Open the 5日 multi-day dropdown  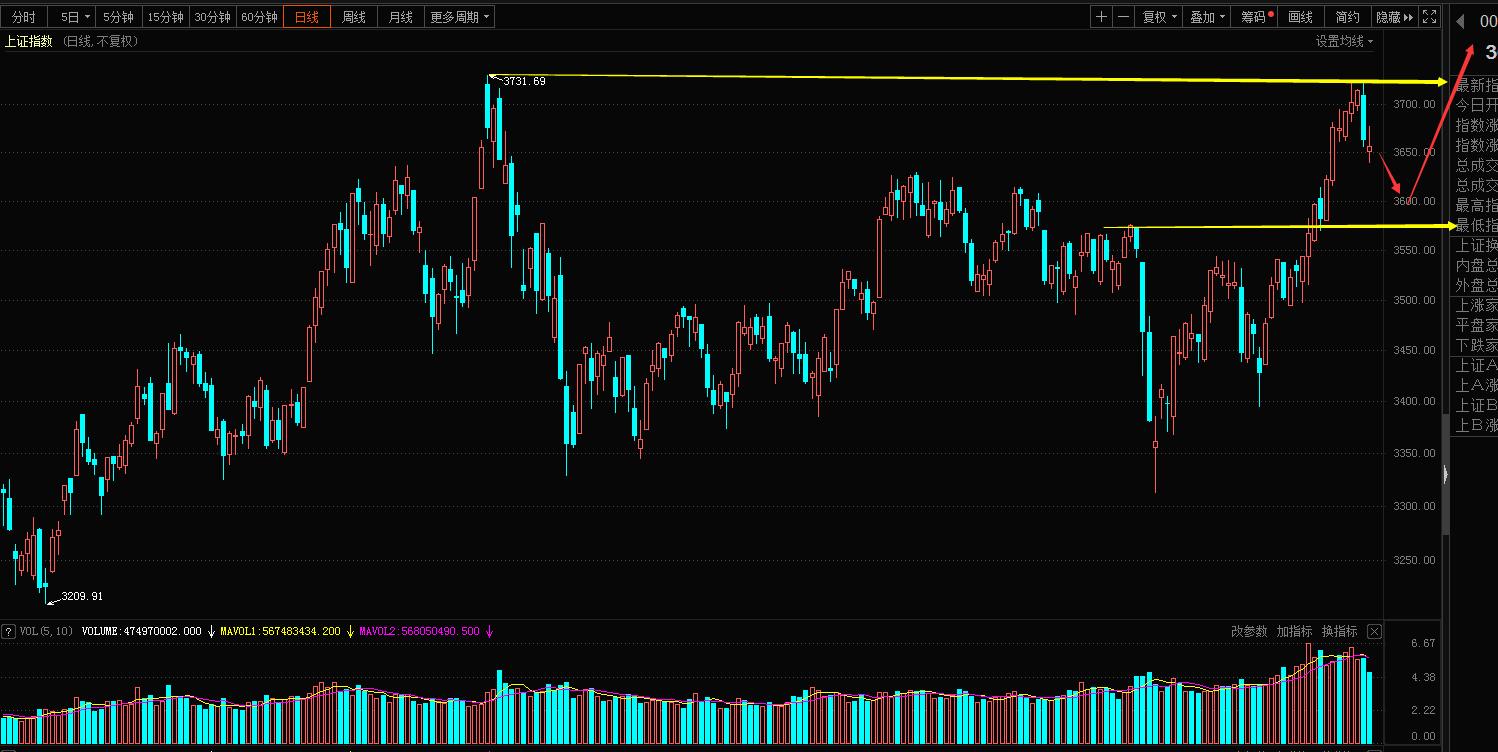74,17
